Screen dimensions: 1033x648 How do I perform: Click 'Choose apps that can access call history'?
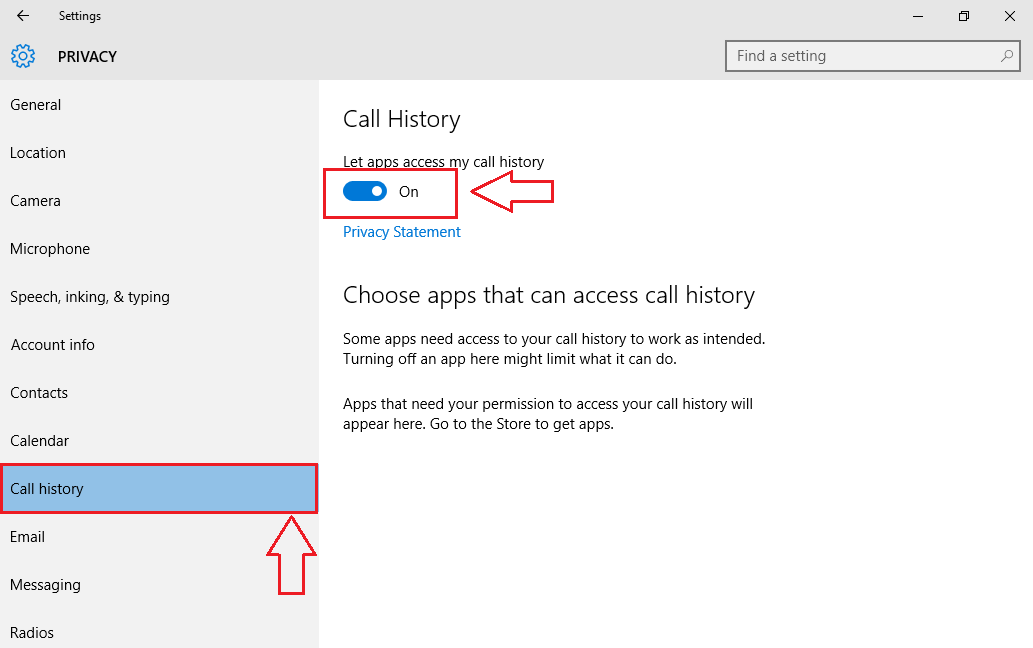click(549, 295)
